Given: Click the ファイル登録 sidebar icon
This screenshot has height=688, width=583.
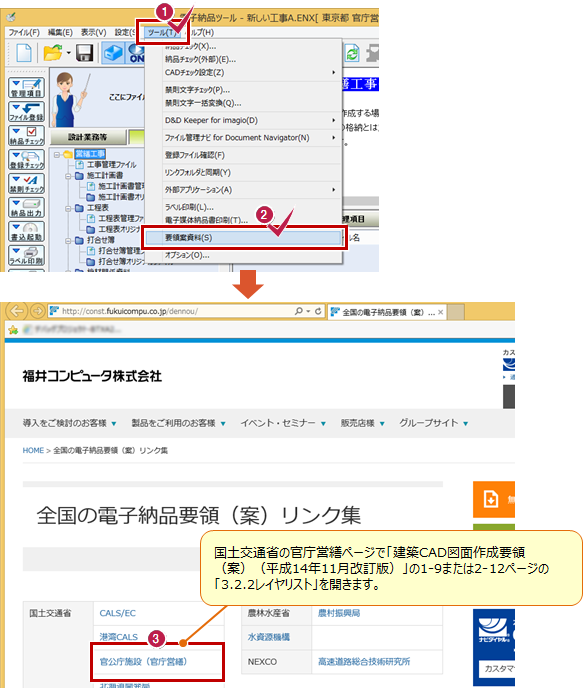Looking at the screenshot, I should [27, 112].
